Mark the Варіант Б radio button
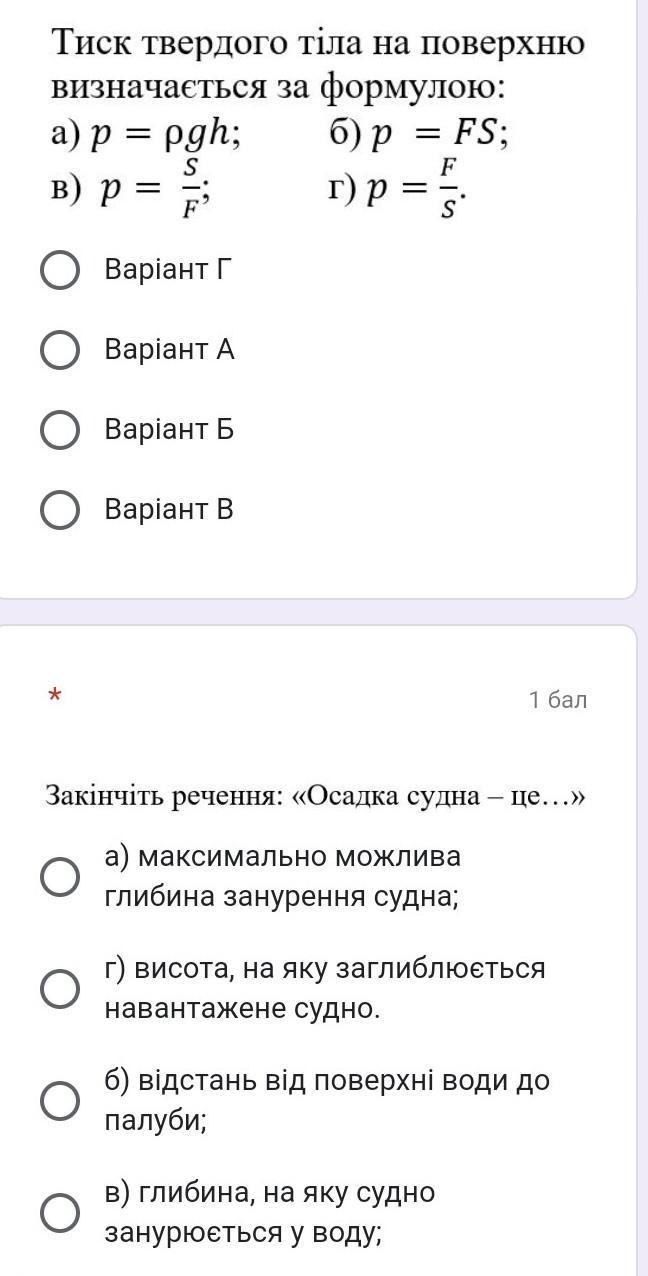This screenshot has height=1276, width=648. (x=60, y=430)
